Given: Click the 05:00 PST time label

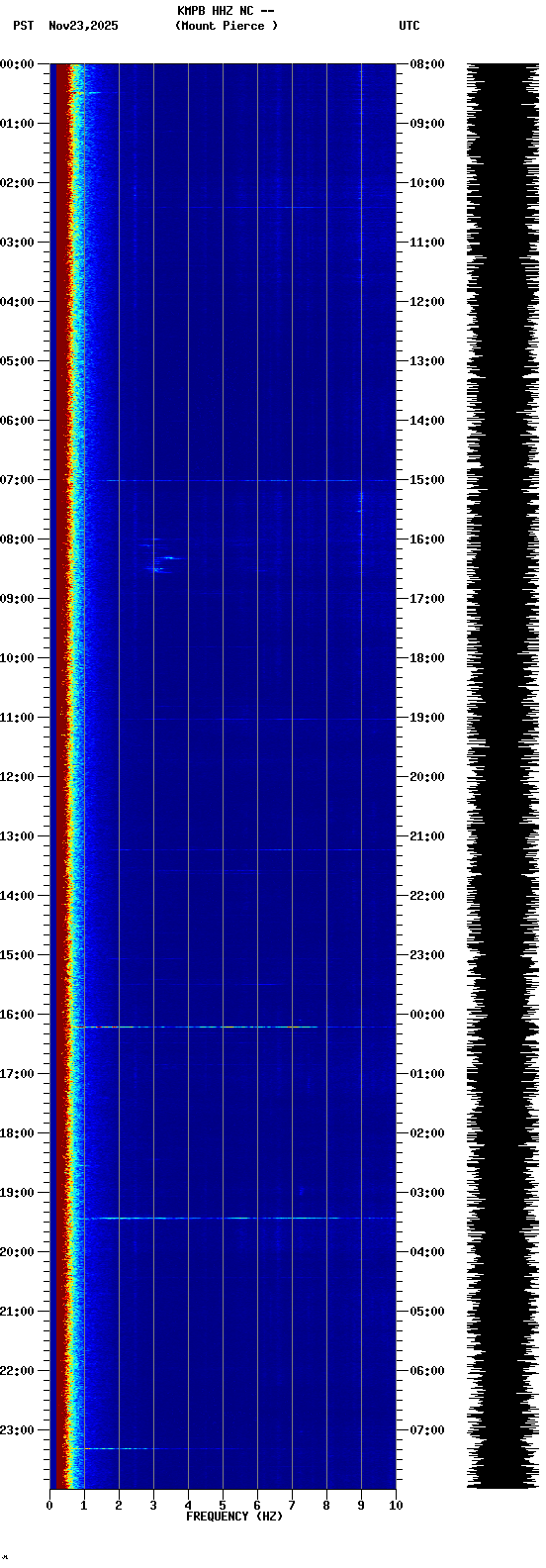Looking at the screenshot, I should pyautogui.click(x=17, y=361).
